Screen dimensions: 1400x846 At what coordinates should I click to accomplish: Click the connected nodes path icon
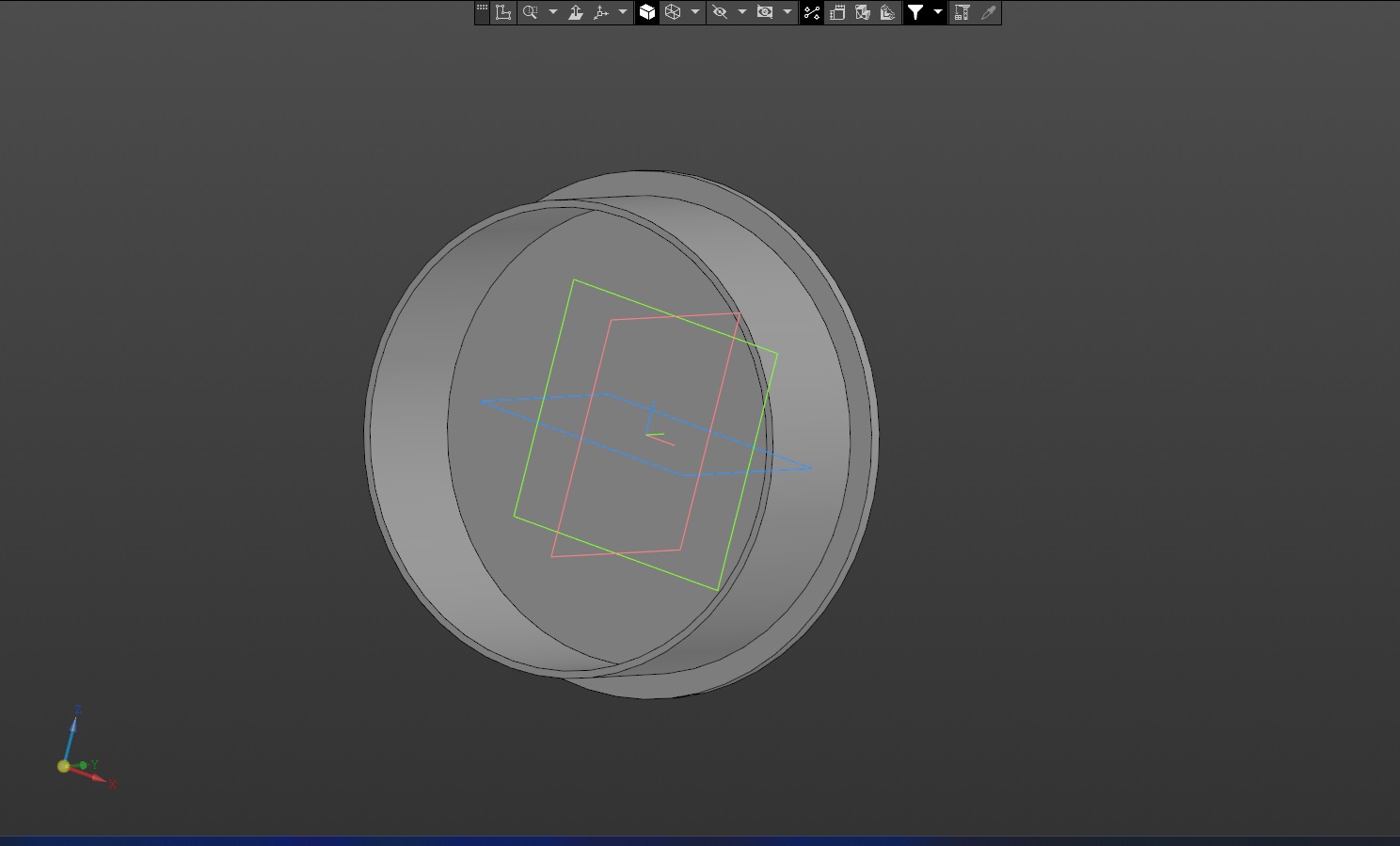point(812,12)
